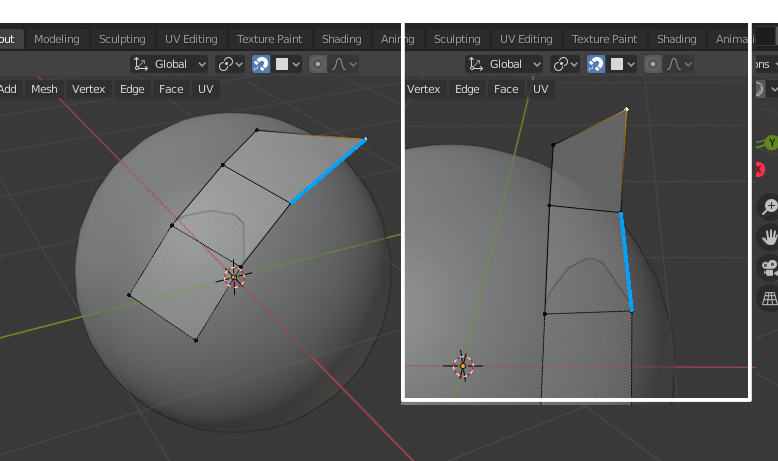Switch perspective/orthographic grid icon
778x461 pixels.
pos(770,299)
